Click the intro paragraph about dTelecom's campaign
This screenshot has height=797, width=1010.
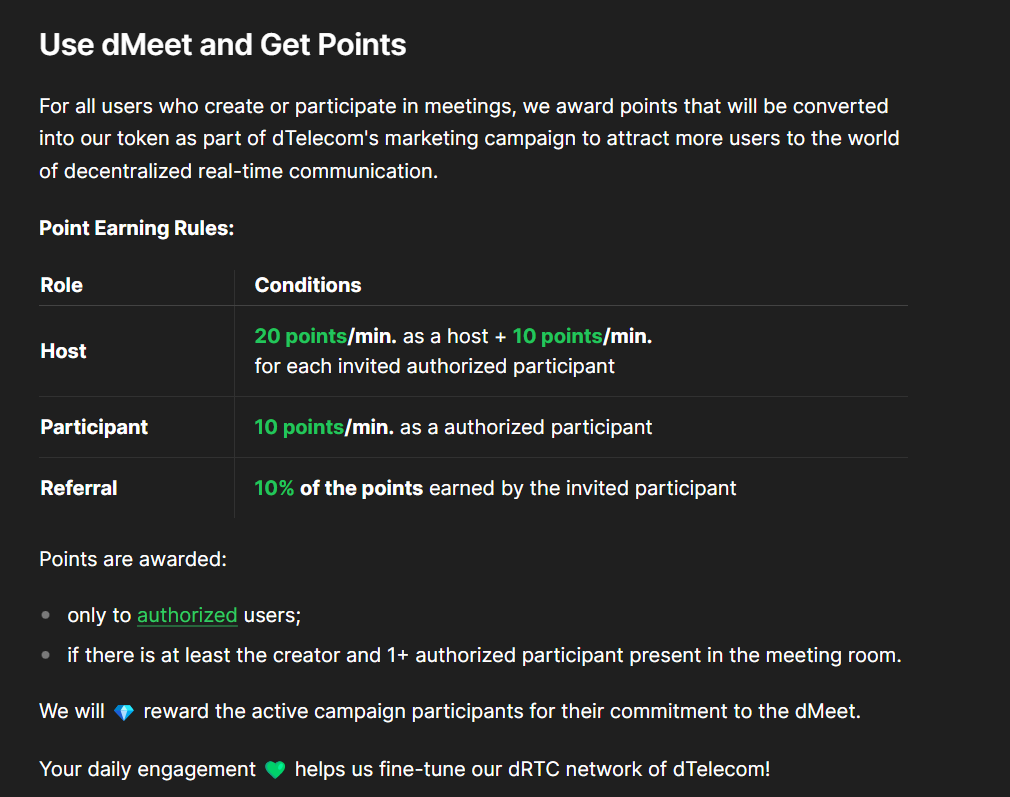coord(469,139)
